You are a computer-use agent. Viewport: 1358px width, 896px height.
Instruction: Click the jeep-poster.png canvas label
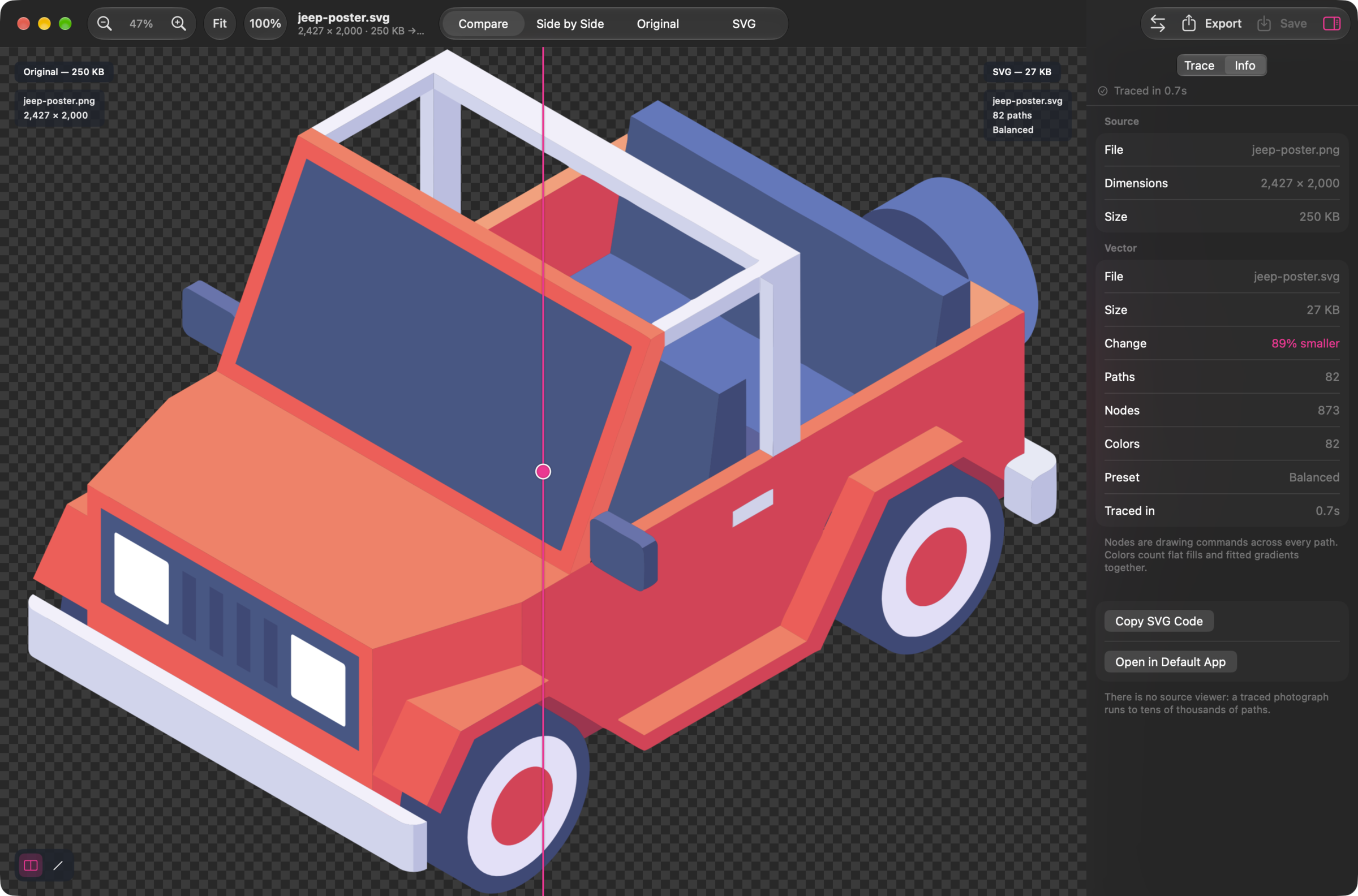pyautogui.click(x=59, y=101)
